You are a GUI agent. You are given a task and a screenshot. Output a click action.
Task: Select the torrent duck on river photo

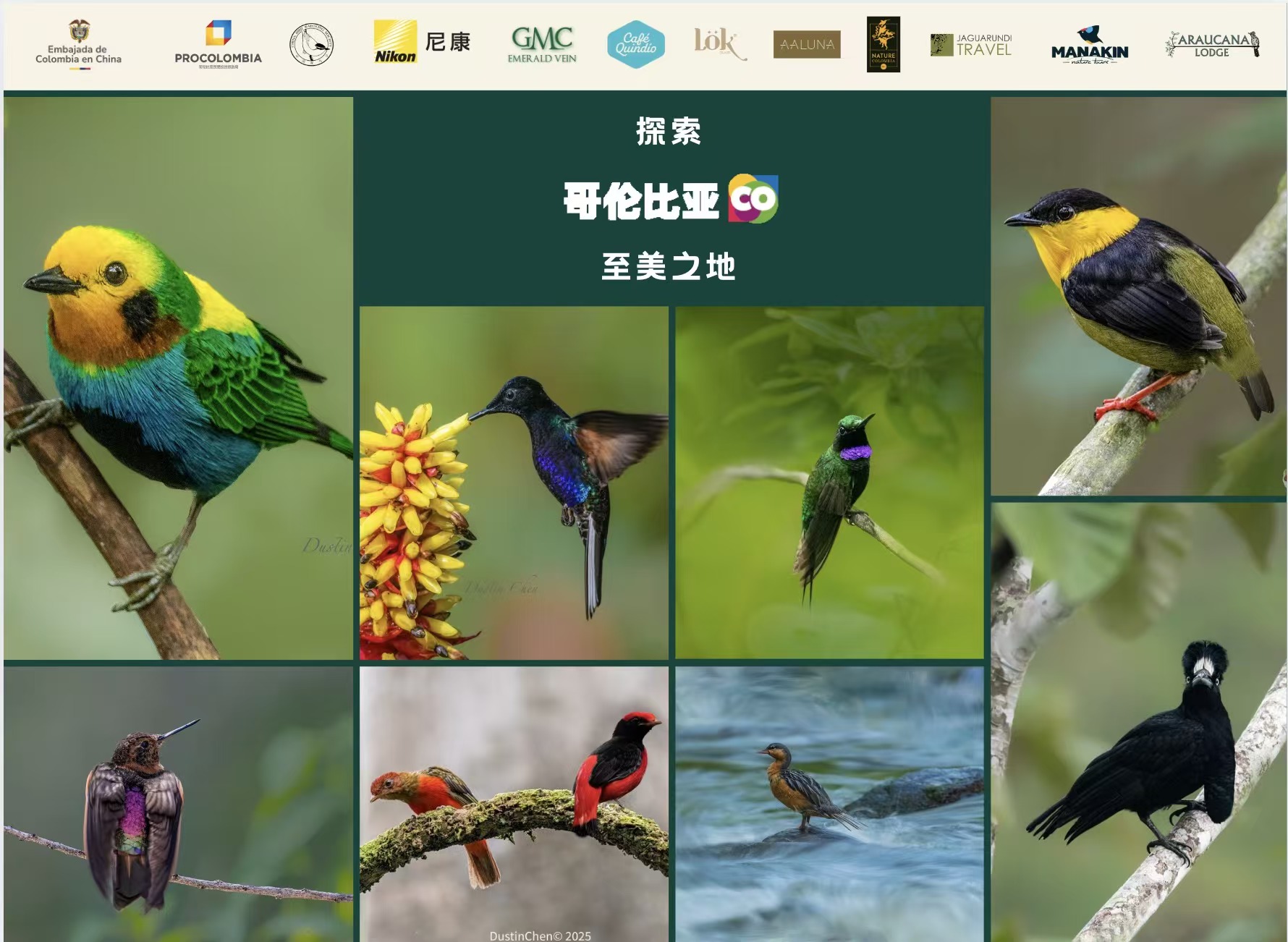[x=829, y=804]
